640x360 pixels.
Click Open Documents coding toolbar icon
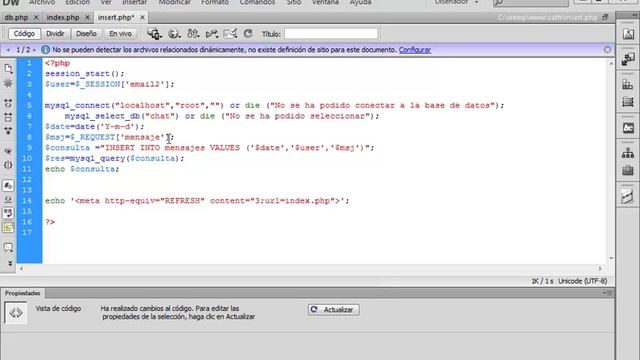pyautogui.click(x=8, y=69)
